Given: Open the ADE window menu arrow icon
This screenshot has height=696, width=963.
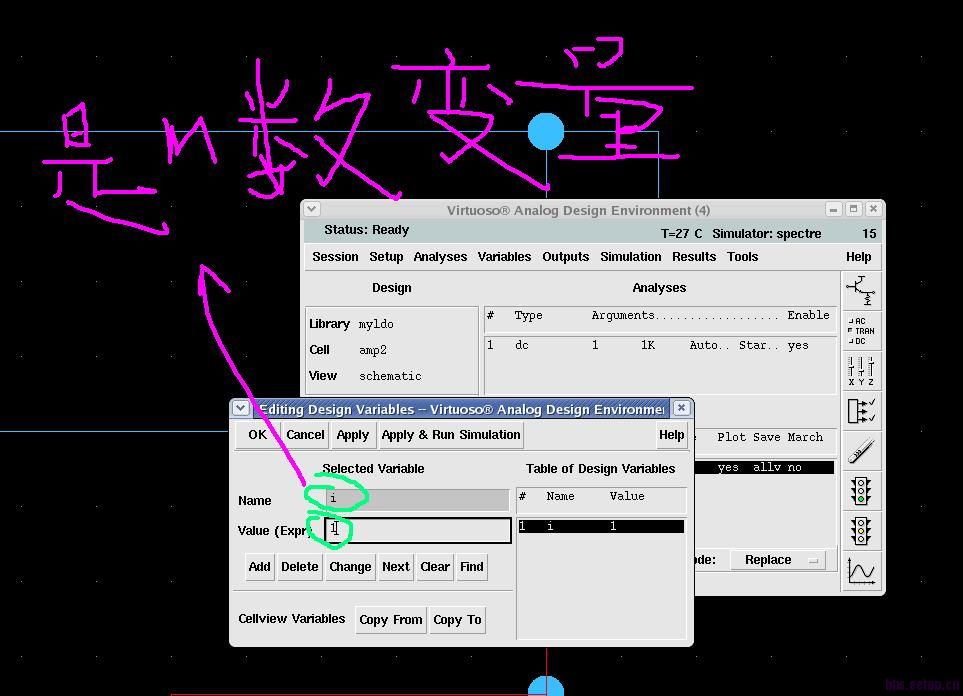Looking at the screenshot, I should pyautogui.click(x=312, y=209).
